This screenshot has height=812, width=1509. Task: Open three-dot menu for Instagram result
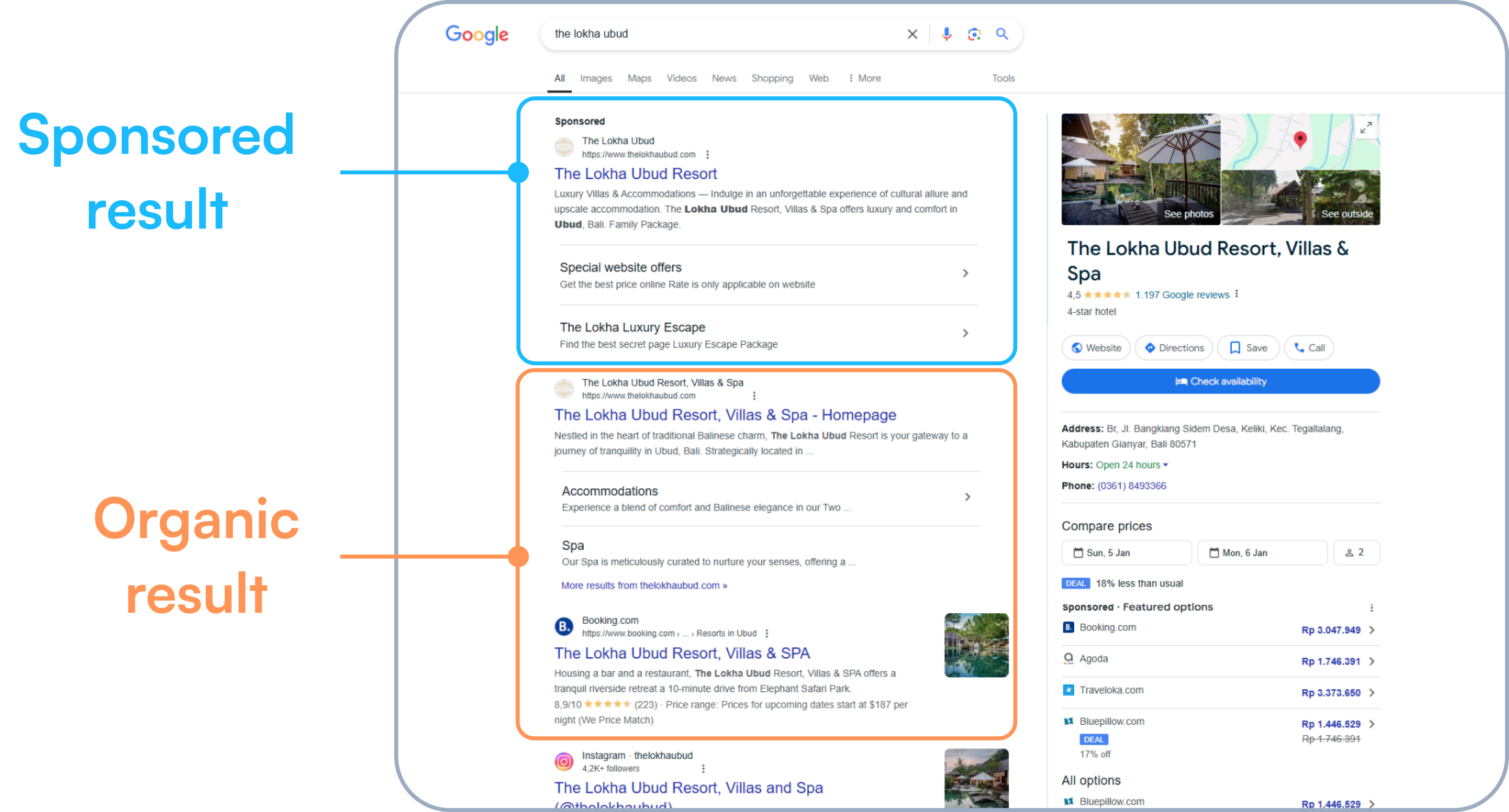pos(703,768)
